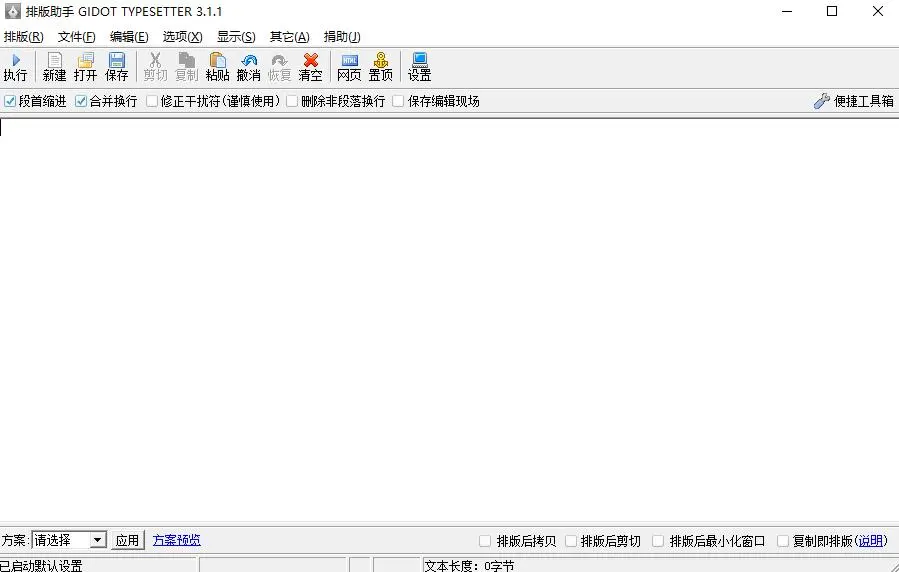
Task: Click the app logo icon in the title bar
Action: coord(12,11)
